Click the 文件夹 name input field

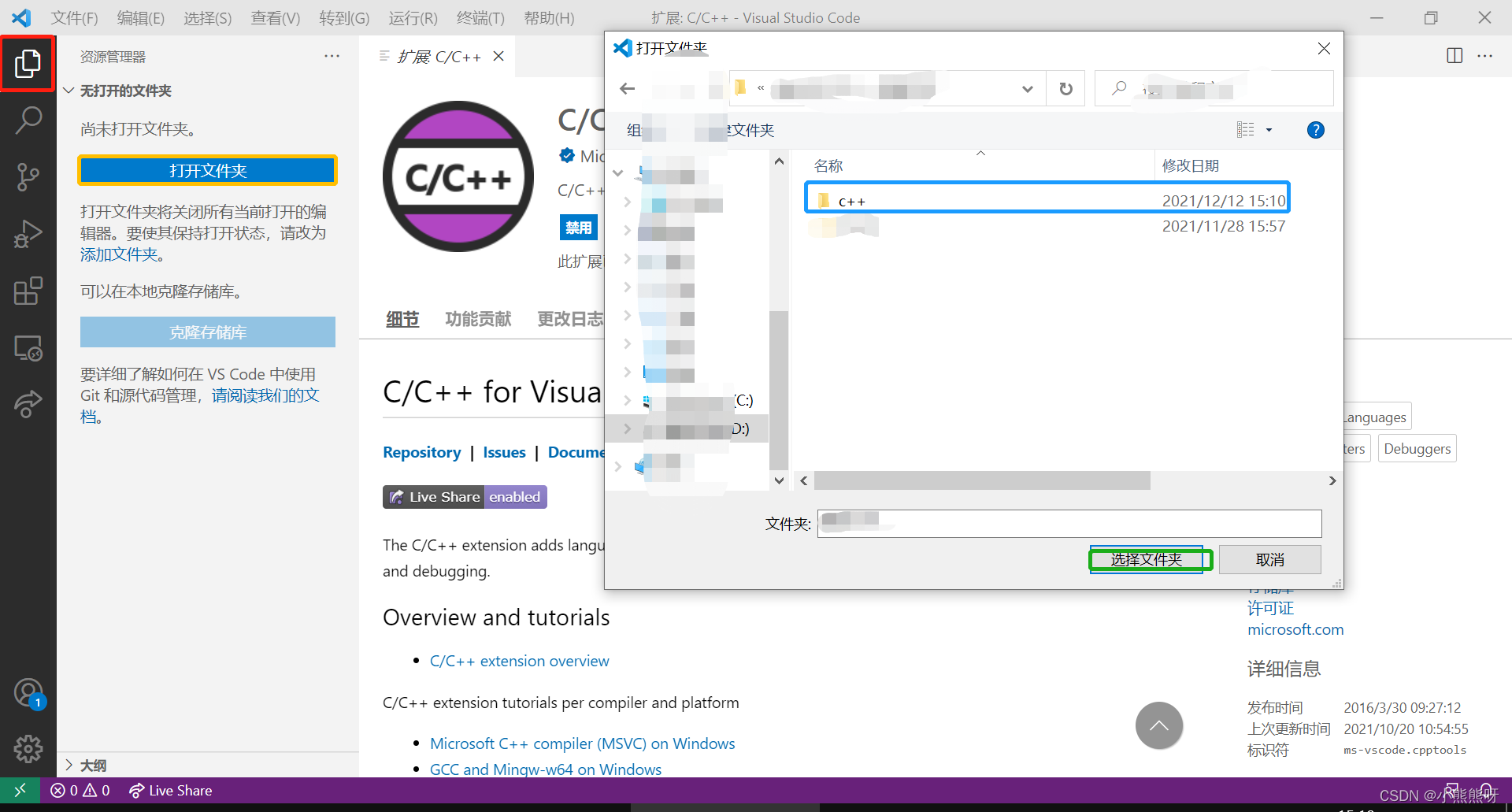point(1069,523)
